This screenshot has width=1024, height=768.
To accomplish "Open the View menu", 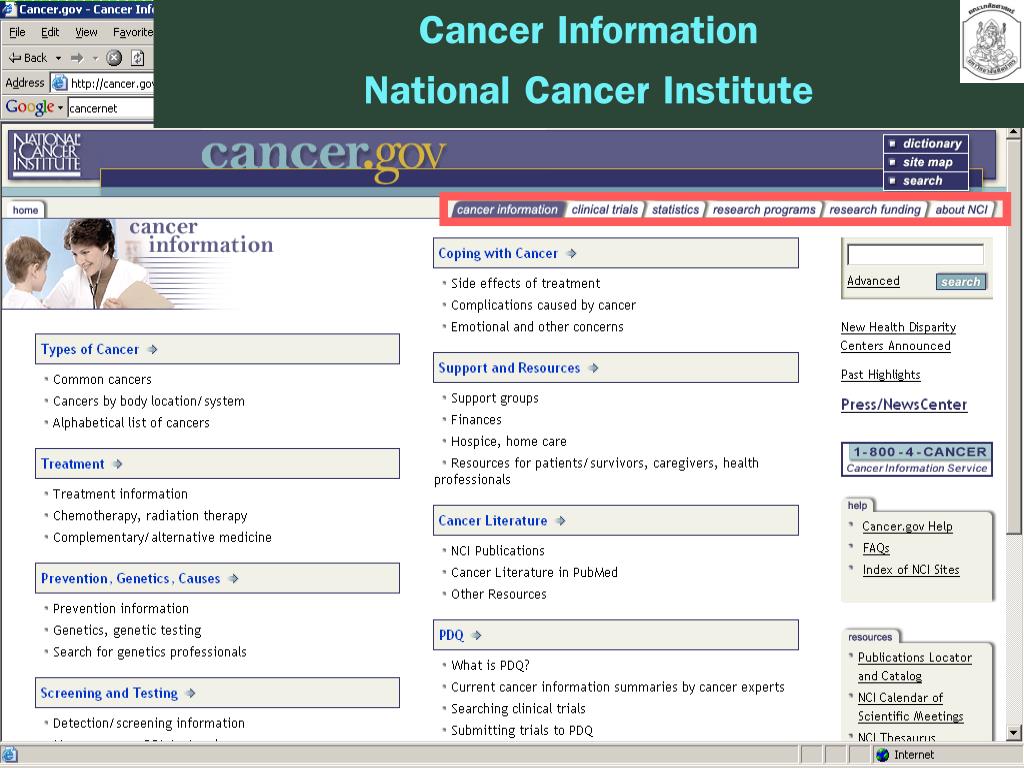I will 86,32.
